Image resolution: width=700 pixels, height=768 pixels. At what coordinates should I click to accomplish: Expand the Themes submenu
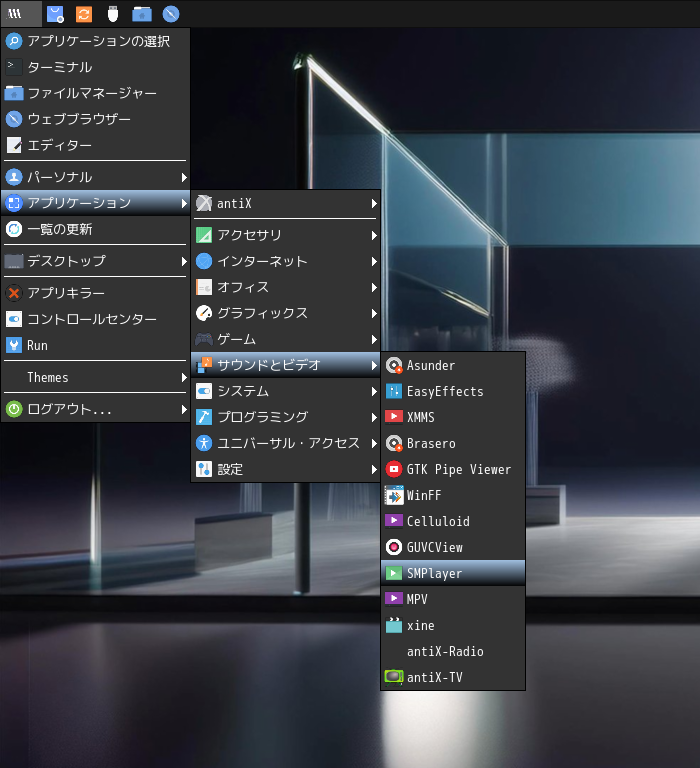click(x=48, y=377)
